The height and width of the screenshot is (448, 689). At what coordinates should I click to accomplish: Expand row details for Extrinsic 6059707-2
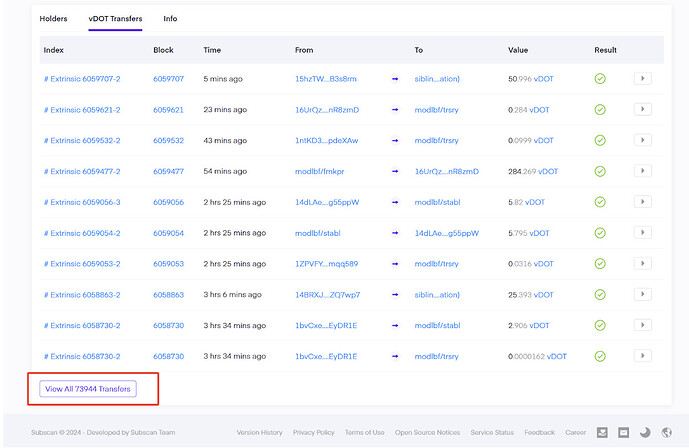[x=642, y=79]
